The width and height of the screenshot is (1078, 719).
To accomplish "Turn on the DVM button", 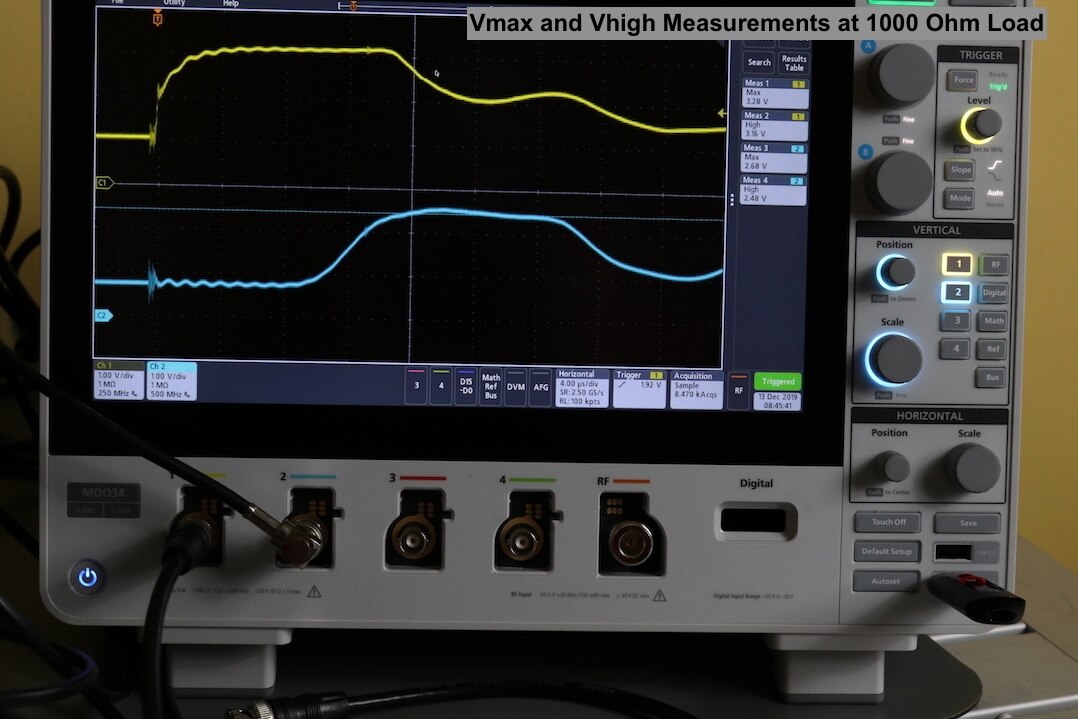I will (516, 387).
